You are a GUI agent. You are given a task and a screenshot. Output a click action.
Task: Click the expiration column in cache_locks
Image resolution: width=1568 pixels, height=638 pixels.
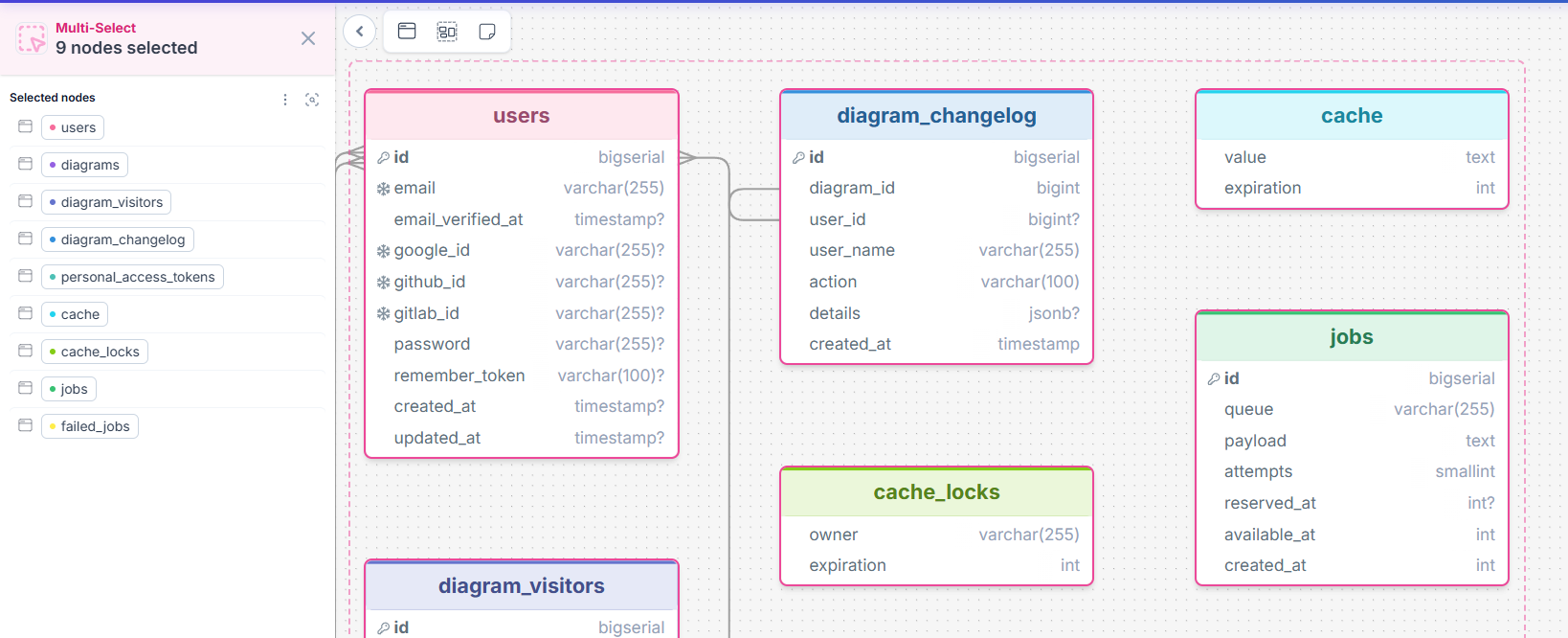936,565
